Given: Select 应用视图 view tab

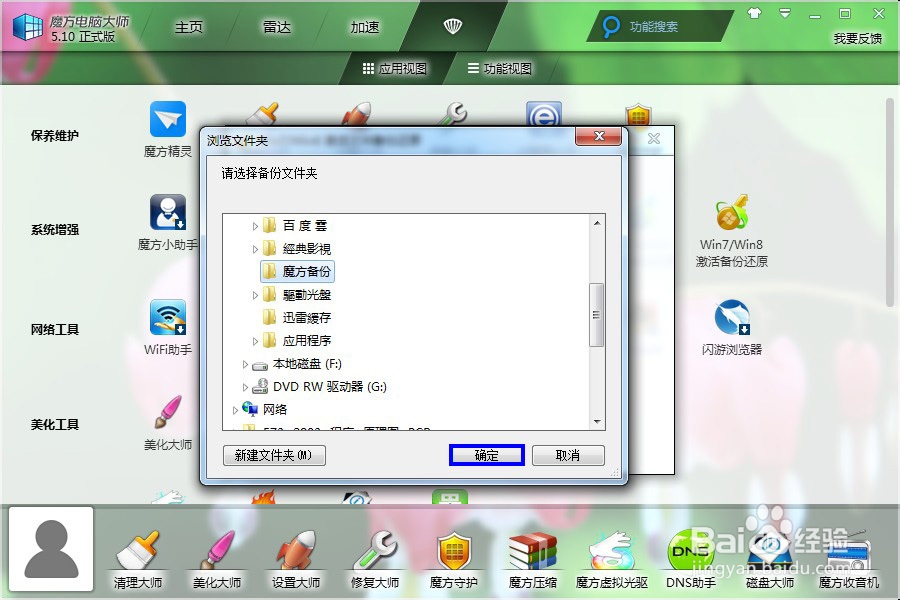Looking at the screenshot, I should [395, 69].
